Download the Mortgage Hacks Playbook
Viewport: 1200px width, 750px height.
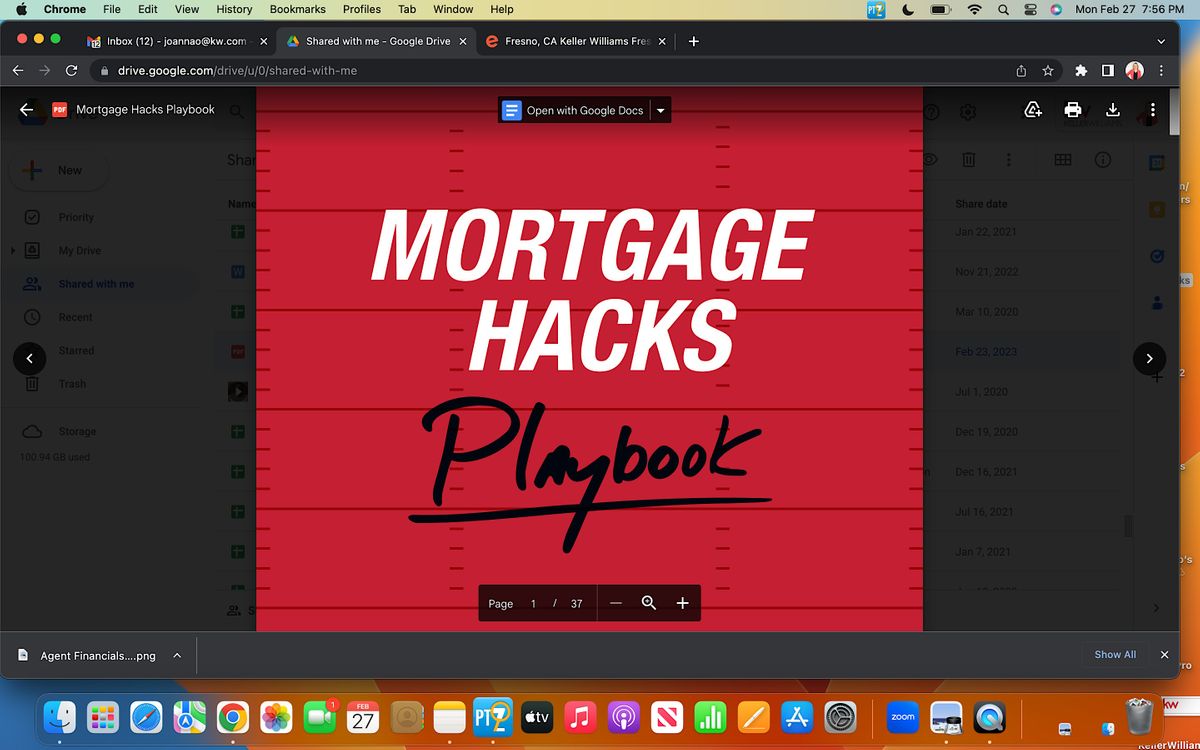coord(1112,110)
